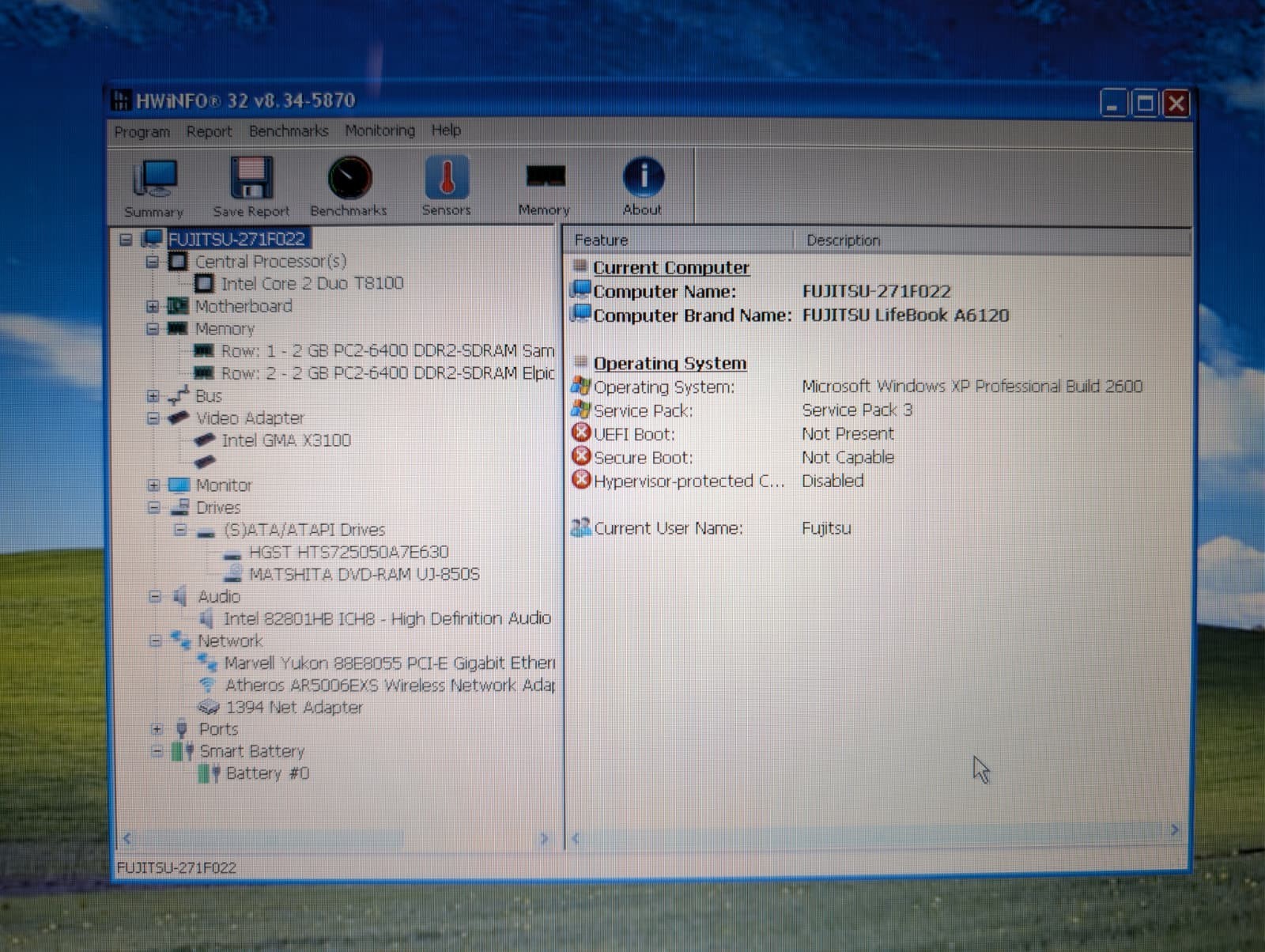Click the Video Adapter card icon
The image size is (1265, 952).
179,417
